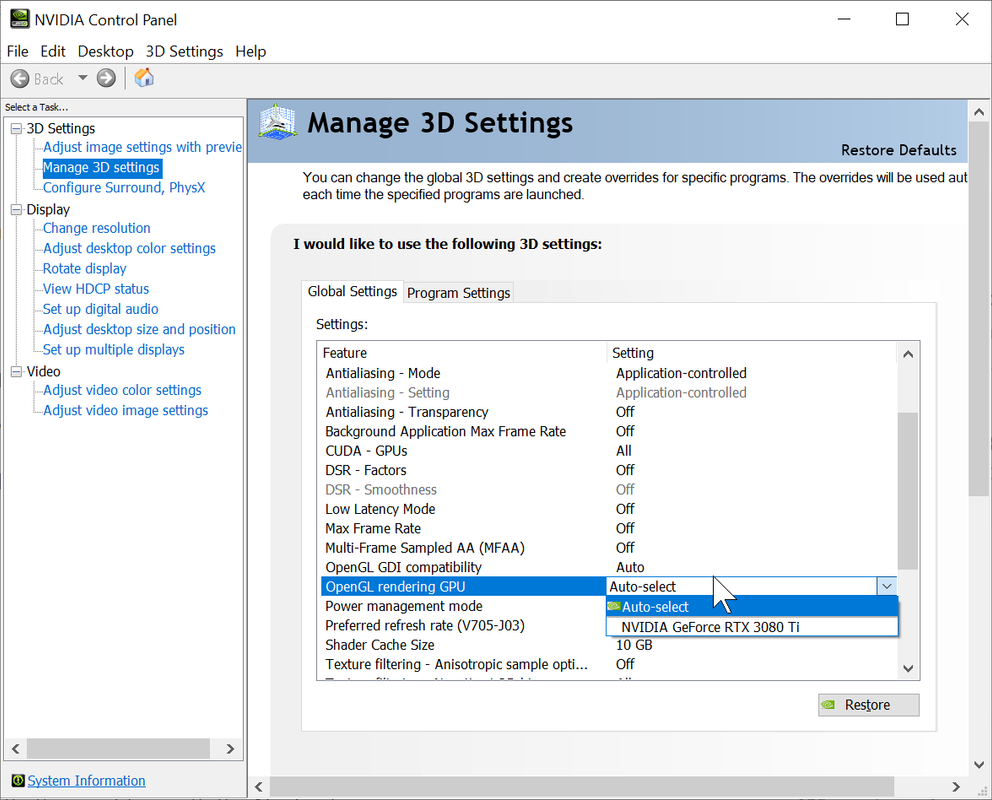This screenshot has height=800, width=992.
Task: Open Adjust video color settings
Action: pos(122,390)
